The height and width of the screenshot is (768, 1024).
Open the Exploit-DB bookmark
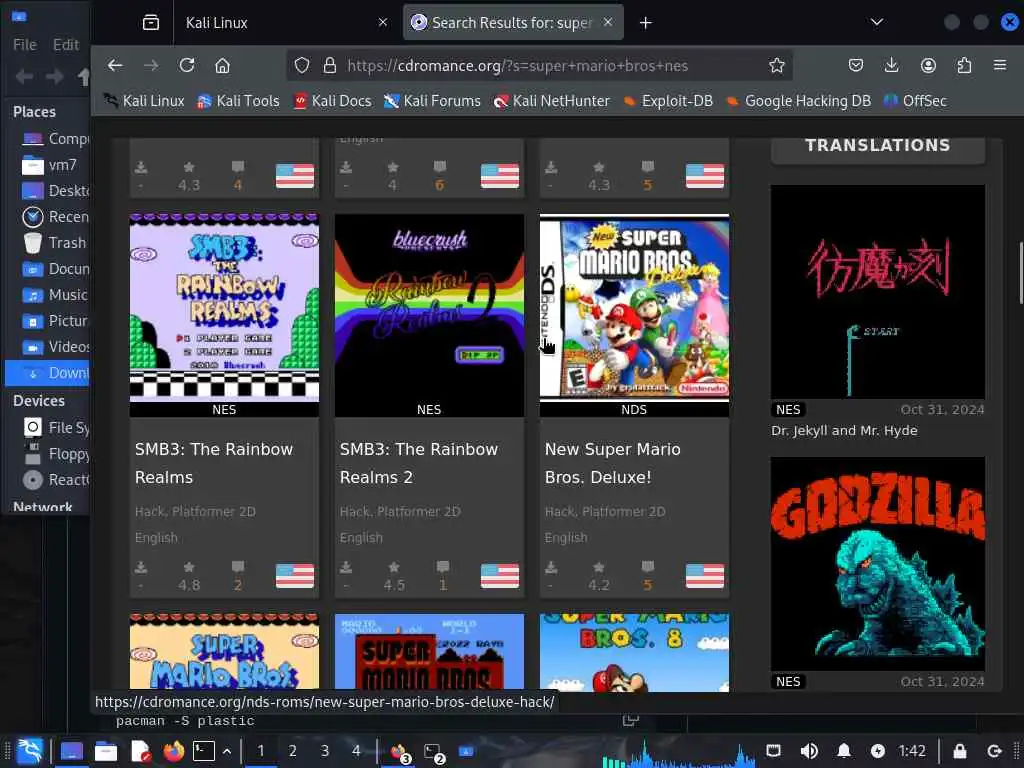(668, 101)
